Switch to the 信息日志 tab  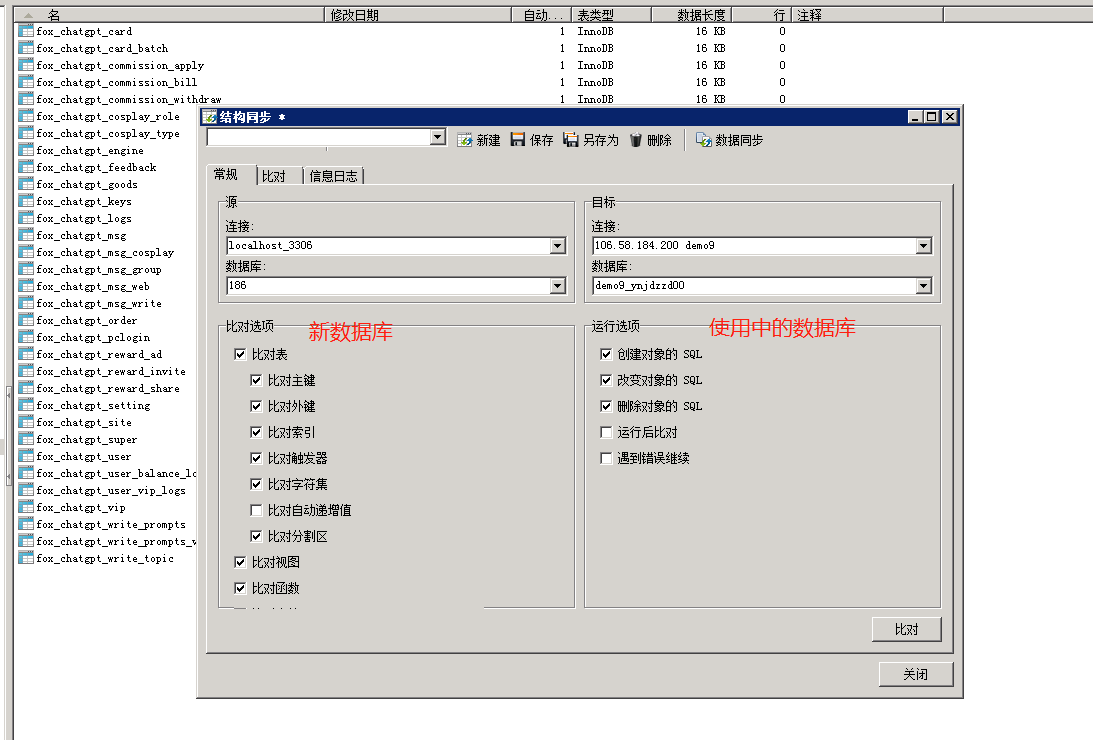coord(334,176)
